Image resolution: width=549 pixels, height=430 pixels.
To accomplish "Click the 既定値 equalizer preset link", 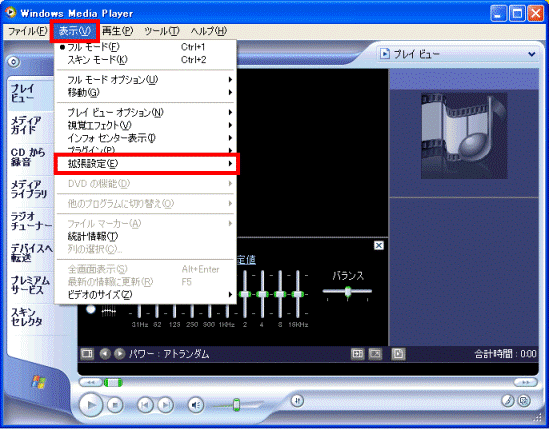I will click(x=246, y=259).
